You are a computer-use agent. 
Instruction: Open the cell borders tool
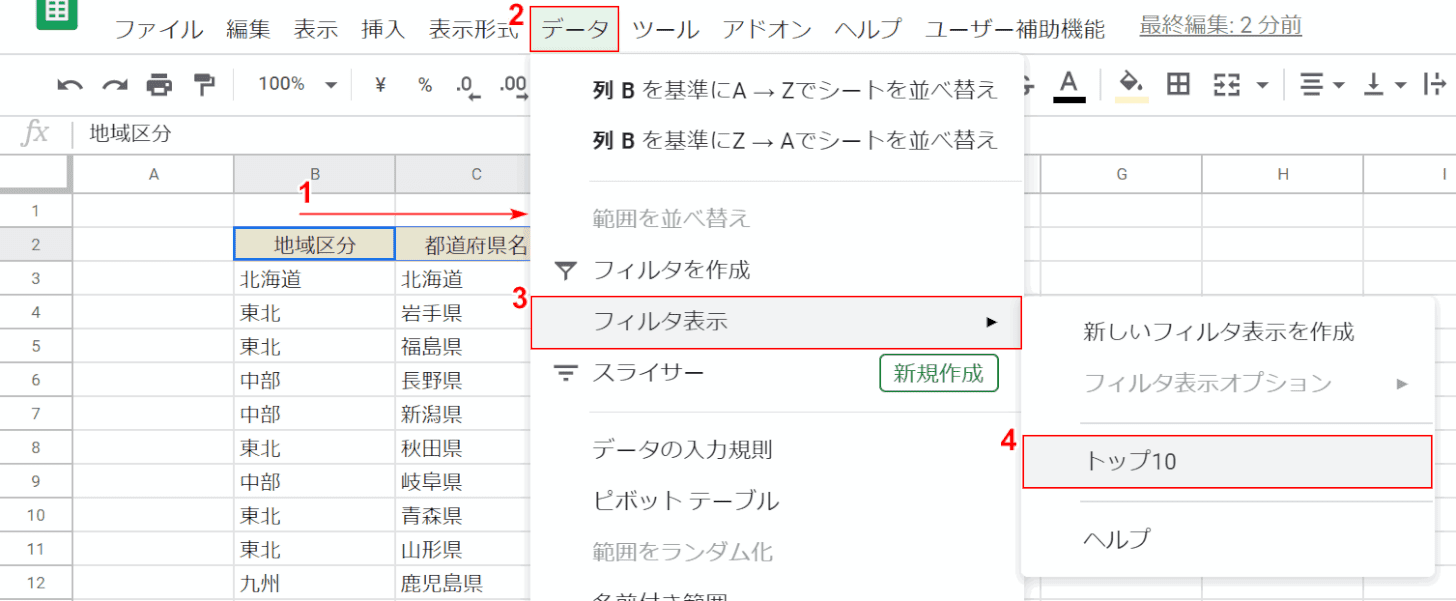(1179, 85)
